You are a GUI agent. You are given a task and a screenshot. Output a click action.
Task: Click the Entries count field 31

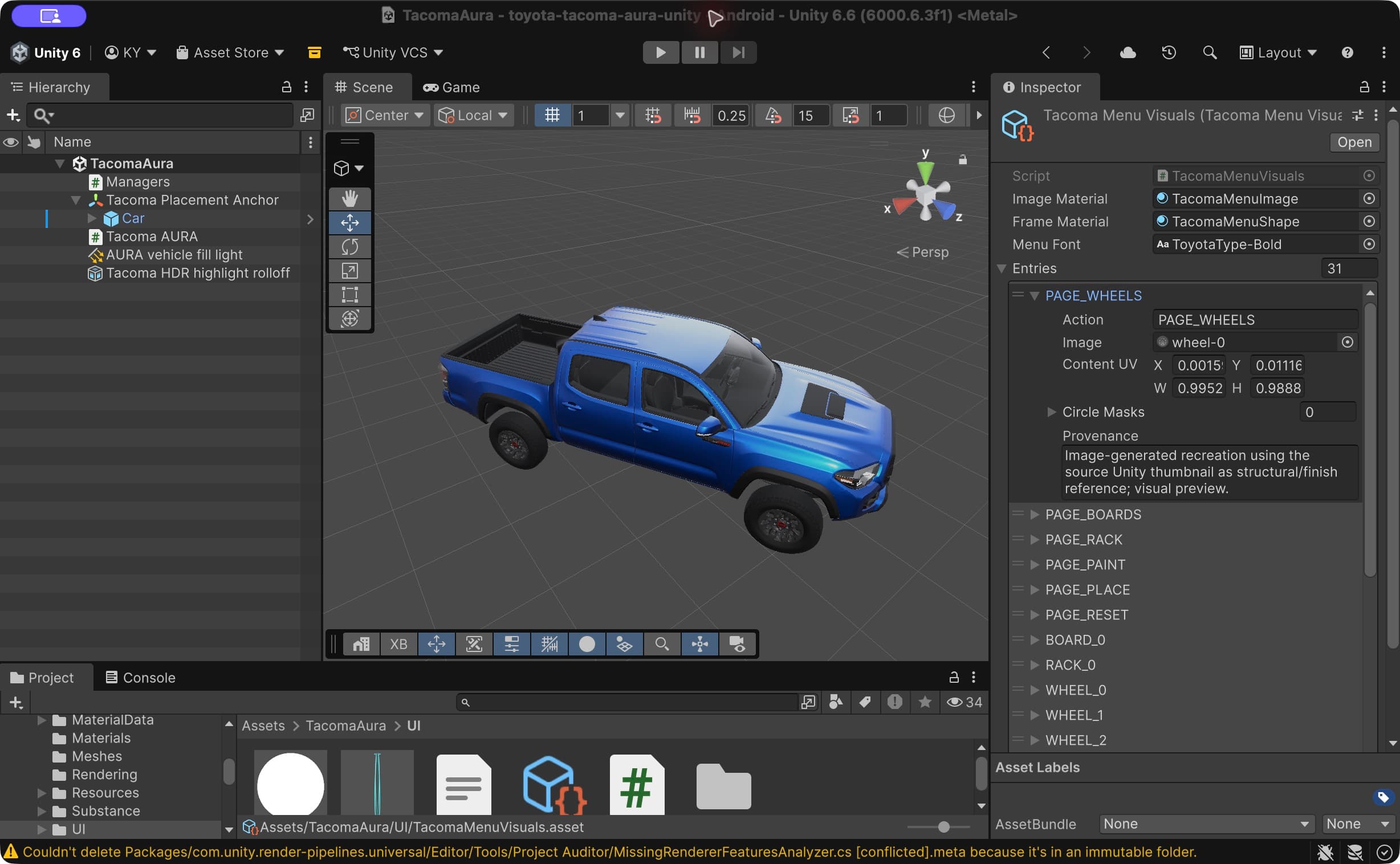click(x=1349, y=268)
